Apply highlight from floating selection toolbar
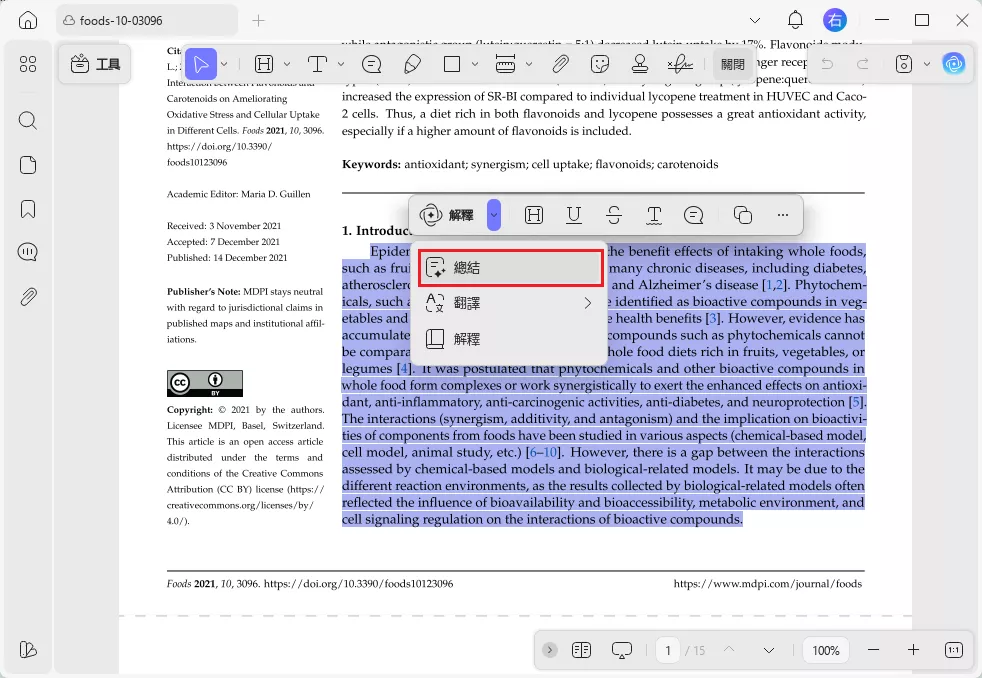 (534, 215)
